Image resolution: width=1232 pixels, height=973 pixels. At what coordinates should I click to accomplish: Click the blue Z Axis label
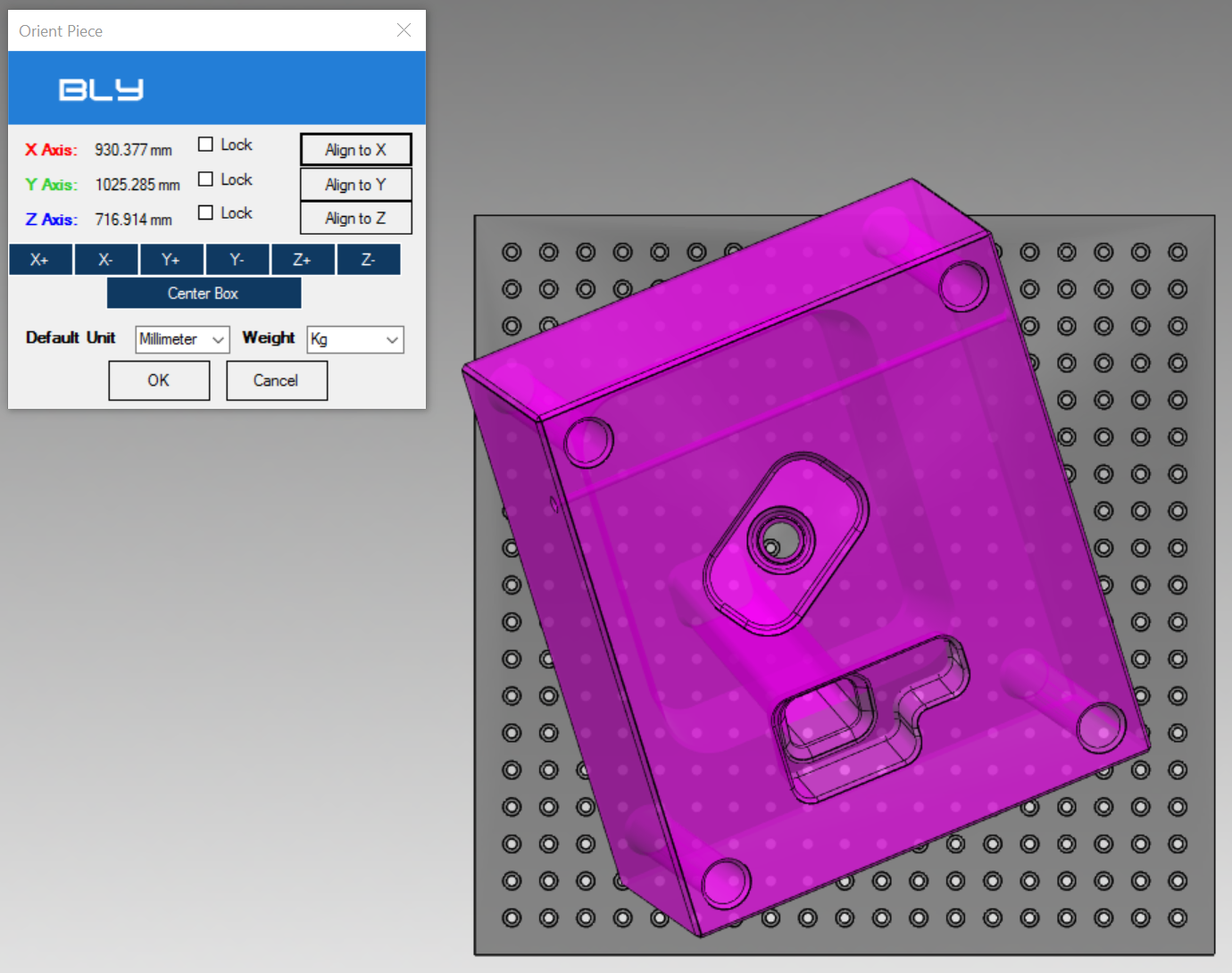pos(51,220)
